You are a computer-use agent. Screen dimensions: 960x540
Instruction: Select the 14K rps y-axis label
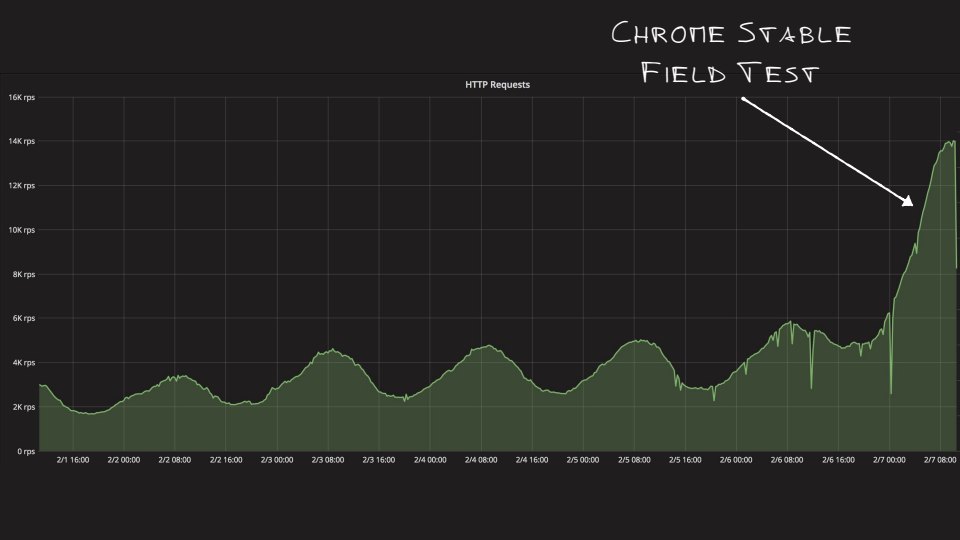[x=21, y=141]
